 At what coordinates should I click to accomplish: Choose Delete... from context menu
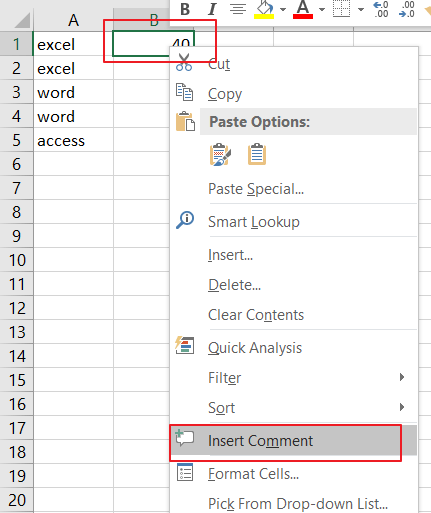[234, 285]
